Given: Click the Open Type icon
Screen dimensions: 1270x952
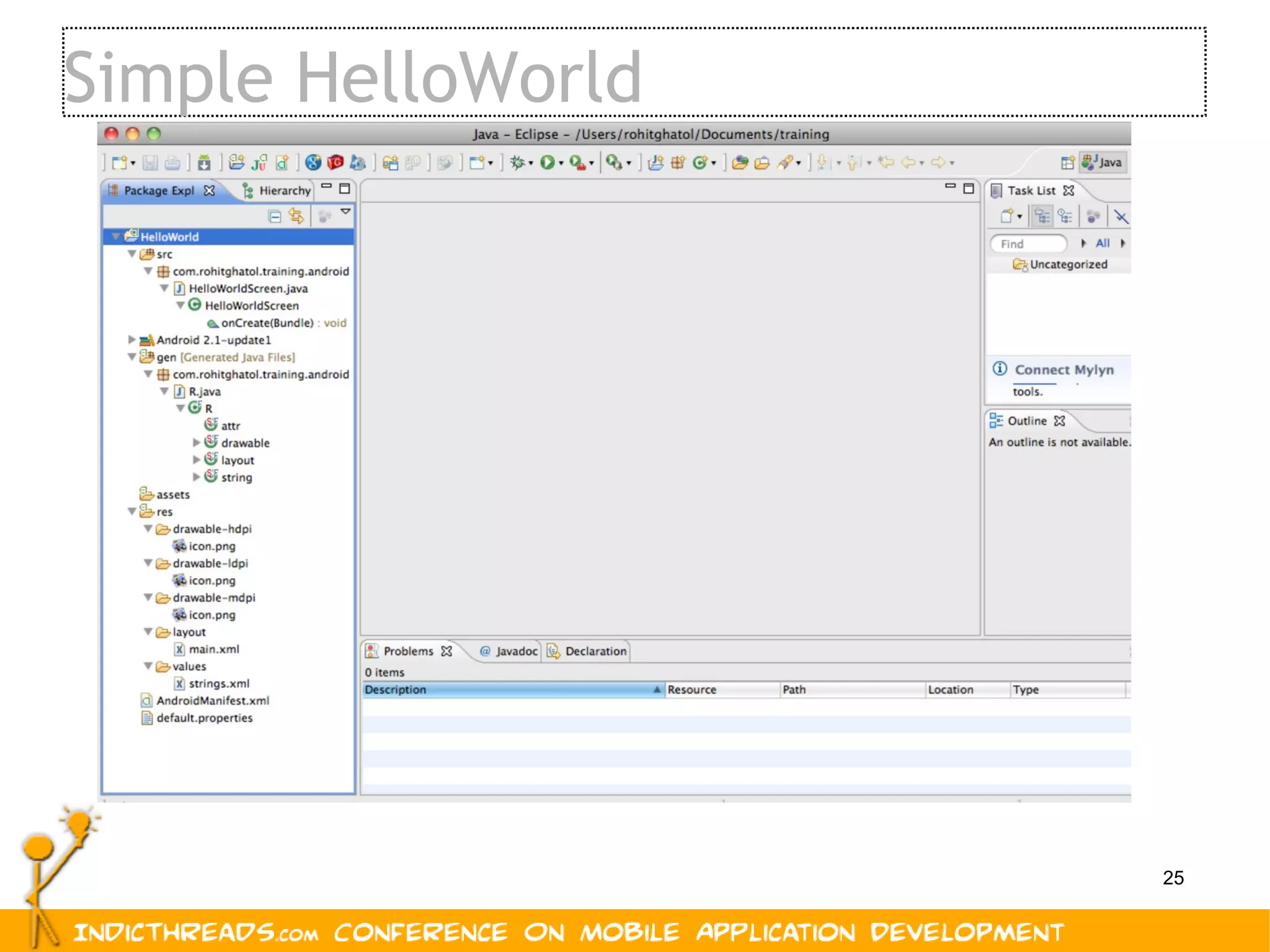Looking at the screenshot, I should pyautogui.click(x=739, y=162).
